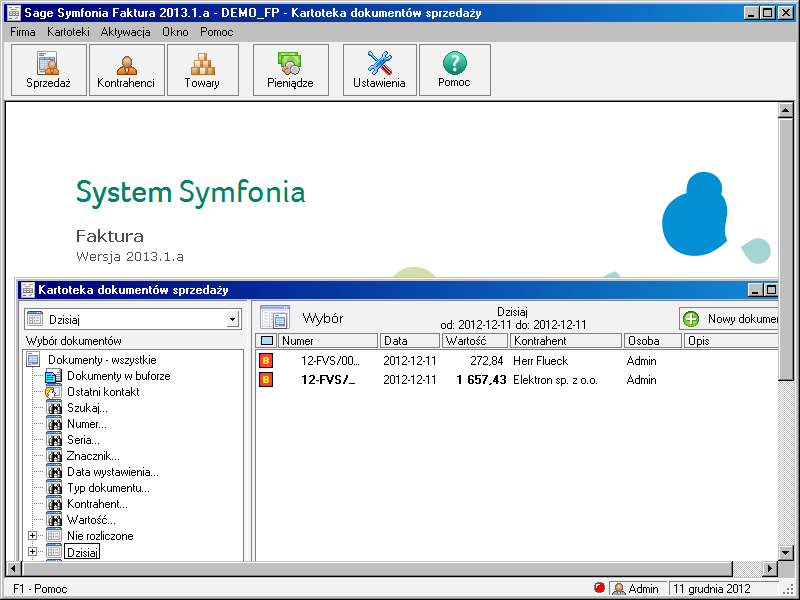Screen dimensions: 800x600
Task: Select Dokumenty - wszystkie tree item
Action: (102, 360)
